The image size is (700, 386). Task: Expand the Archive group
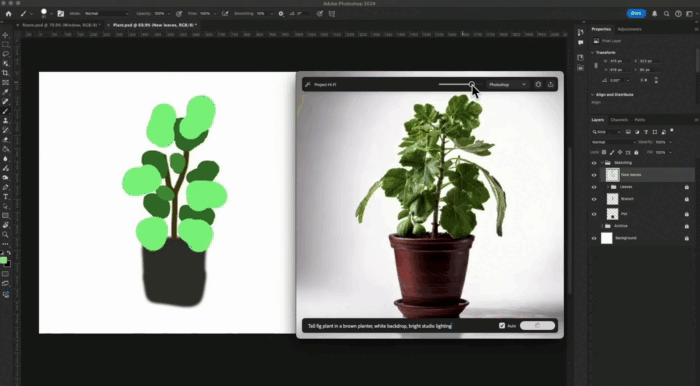point(602,226)
